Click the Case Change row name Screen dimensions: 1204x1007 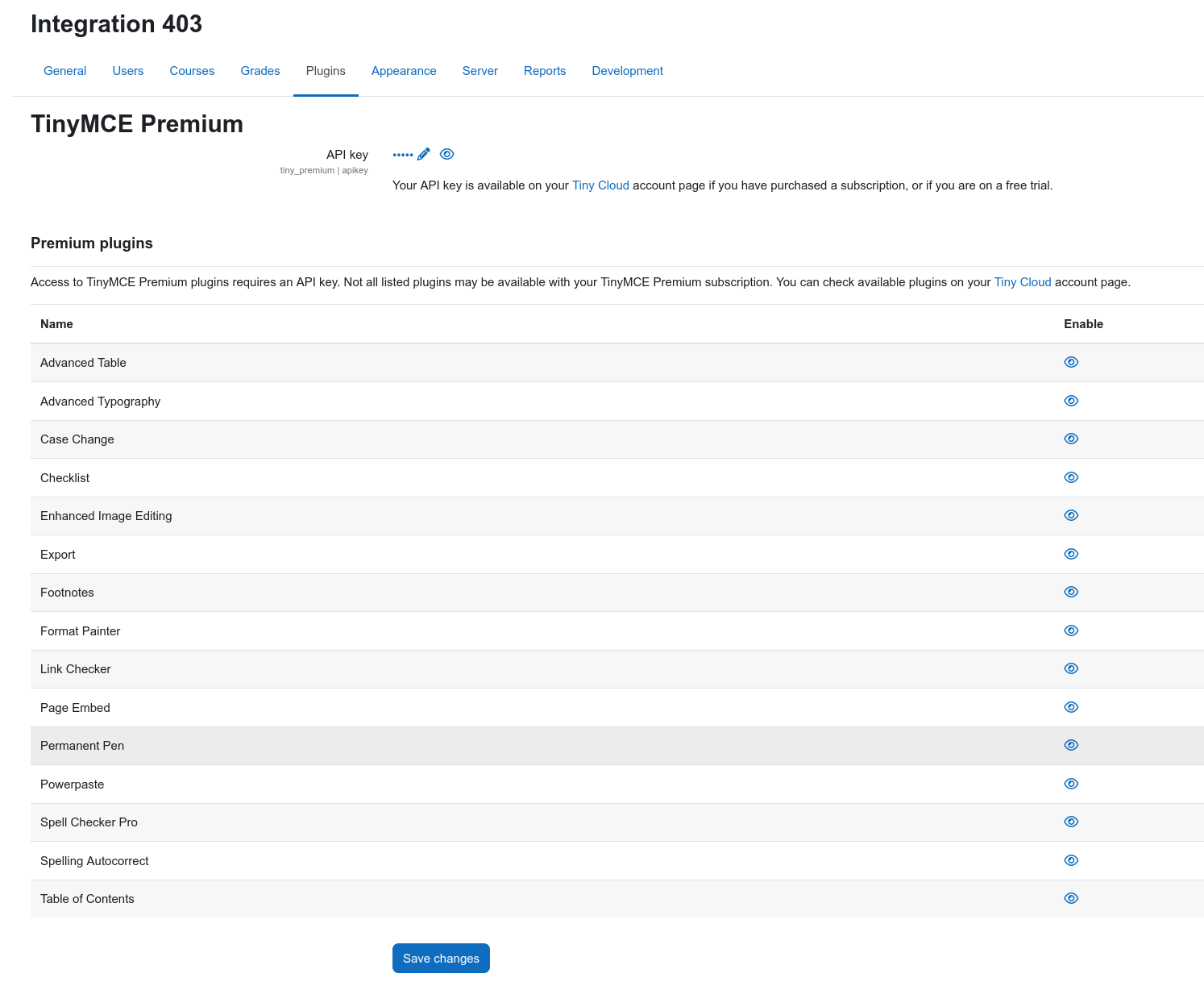coord(77,439)
